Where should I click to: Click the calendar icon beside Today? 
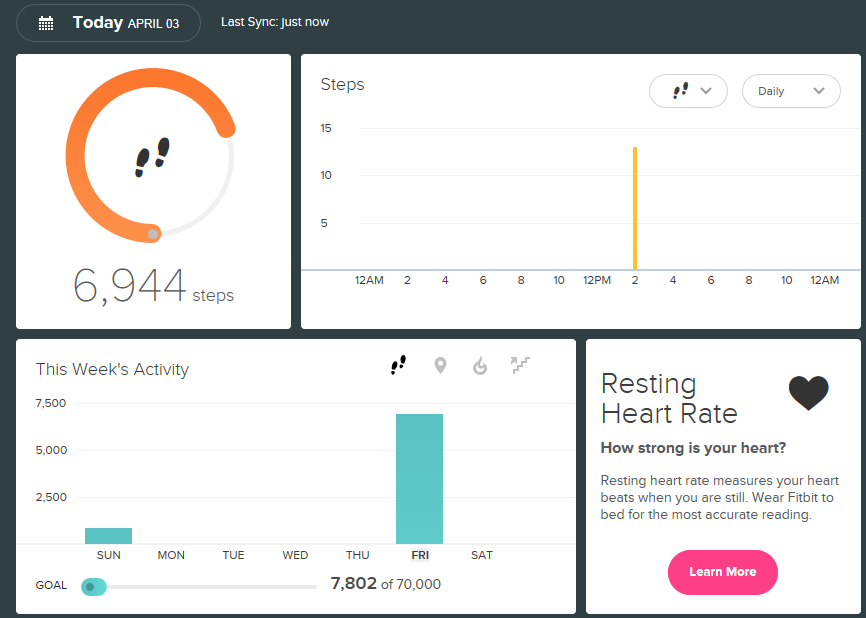(46, 23)
